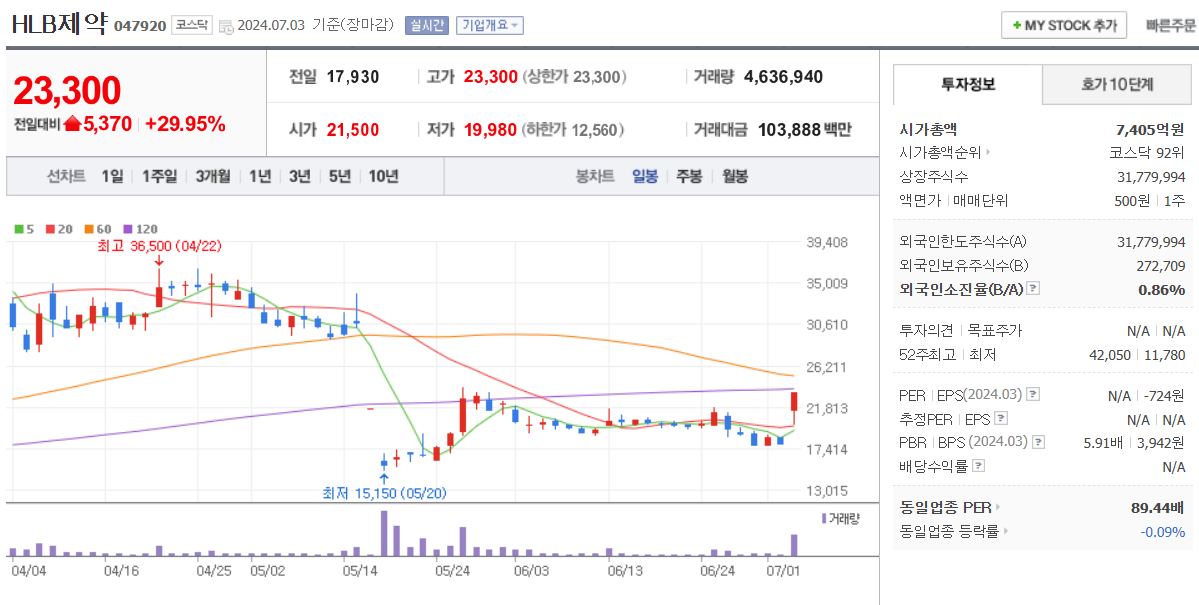Image resolution: width=1199 pixels, height=605 pixels.
Task: Select the 3년 line chart period
Action: point(300,177)
